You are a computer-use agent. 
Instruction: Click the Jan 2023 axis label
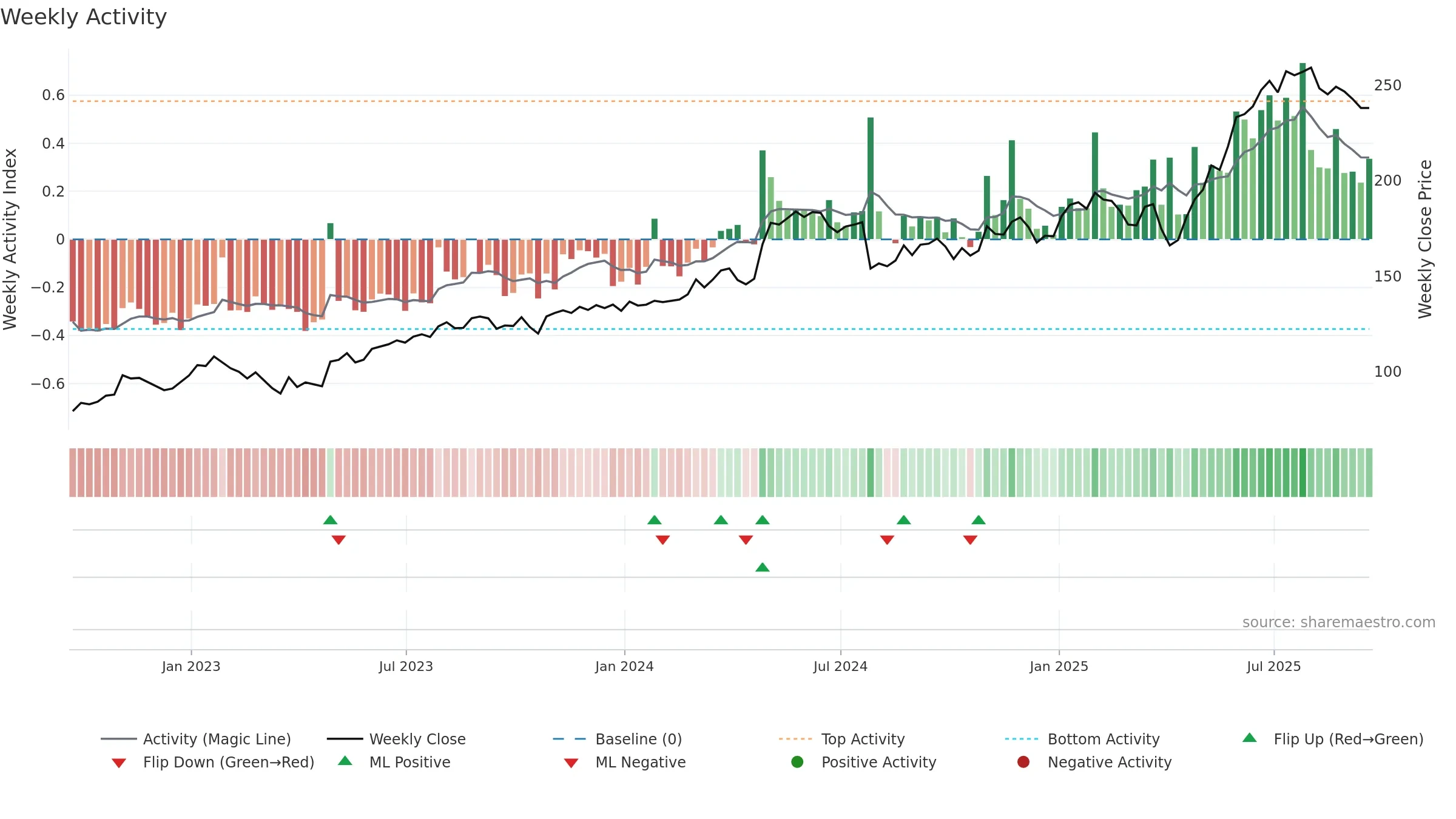(191, 666)
